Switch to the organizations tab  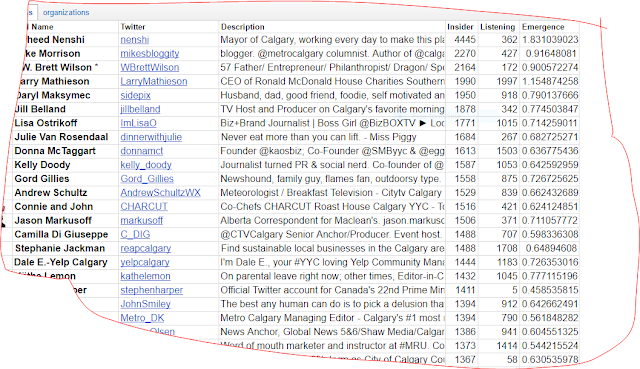(66, 12)
